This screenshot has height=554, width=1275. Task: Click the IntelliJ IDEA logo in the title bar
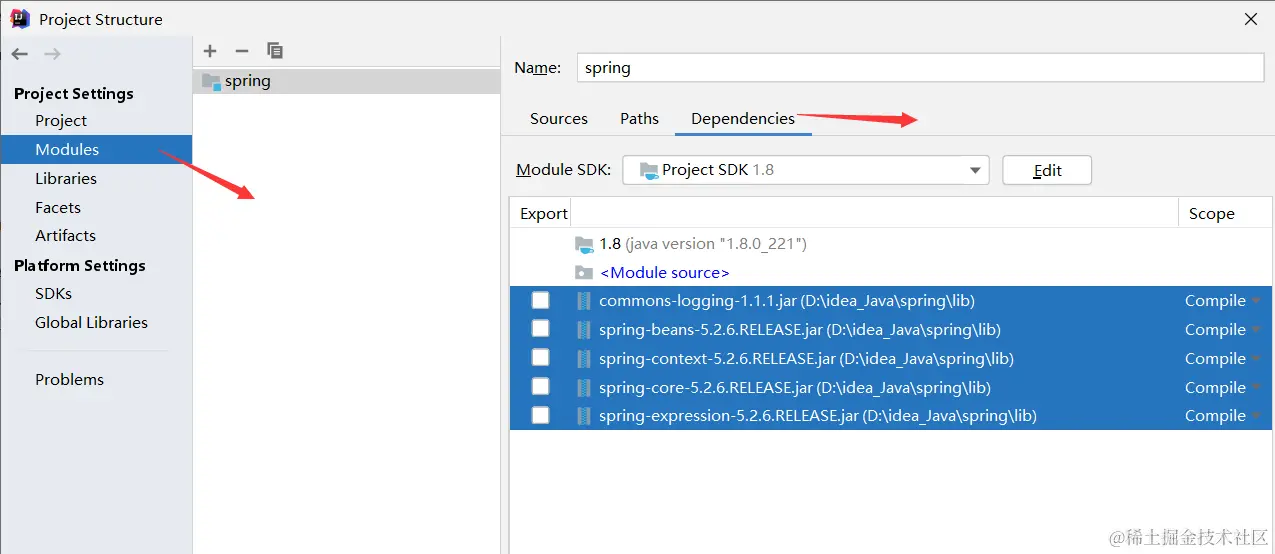(x=20, y=18)
